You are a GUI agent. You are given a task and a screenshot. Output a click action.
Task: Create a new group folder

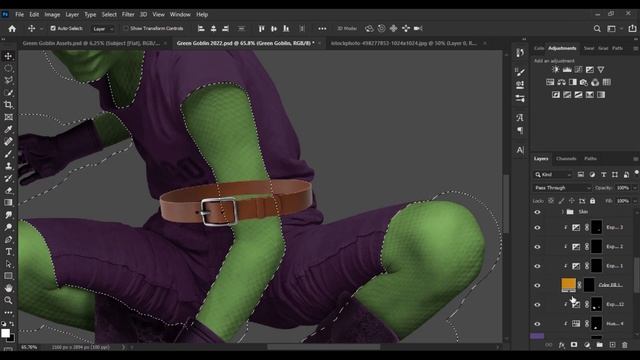(x=599, y=345)
